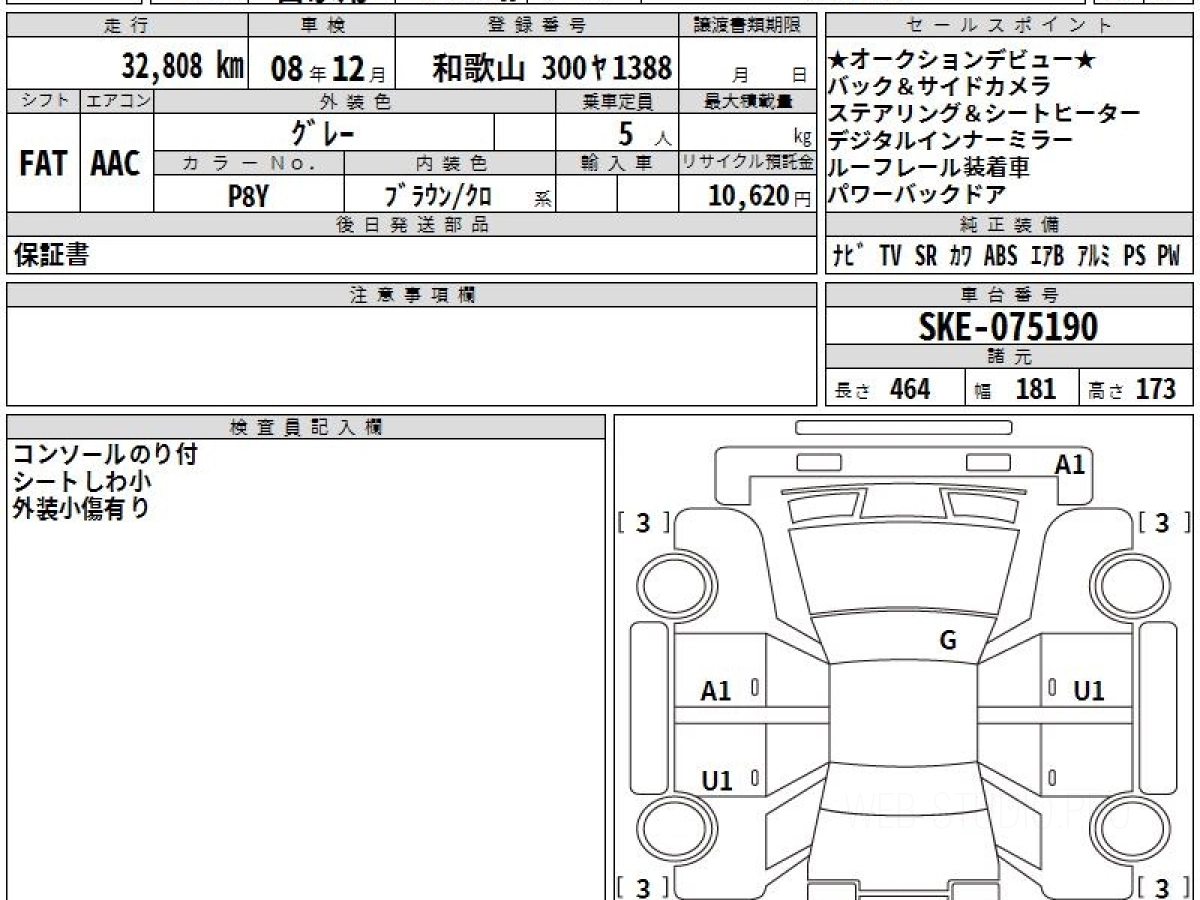Viewport: 1200px width, 900px height.
Task: Click the recycle deposit amount 10,620円
Action: coord(746,196)
